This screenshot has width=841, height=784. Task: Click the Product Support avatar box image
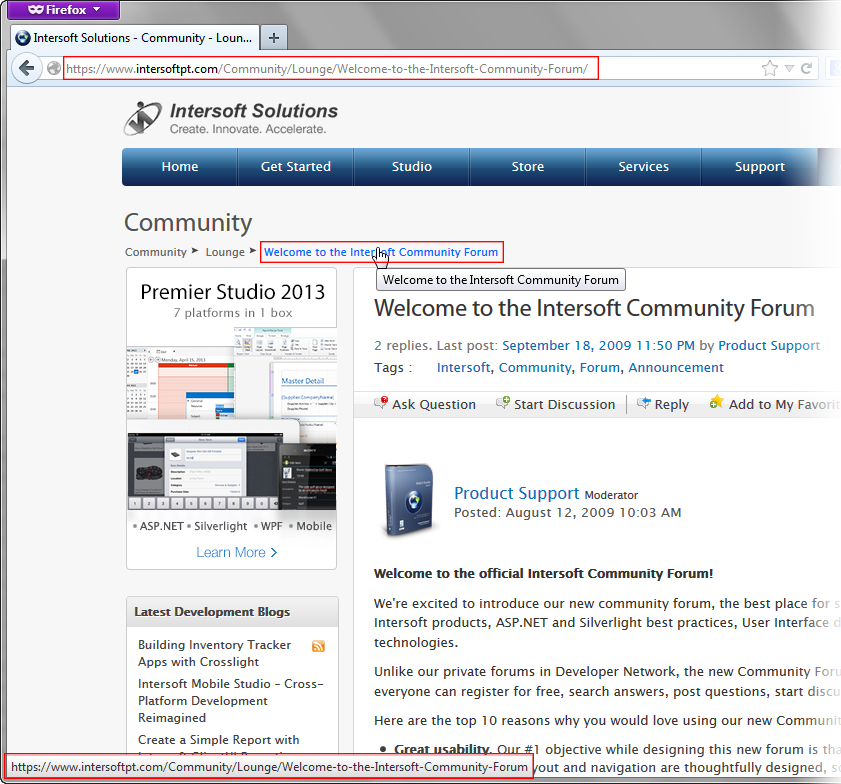(409, 500)
